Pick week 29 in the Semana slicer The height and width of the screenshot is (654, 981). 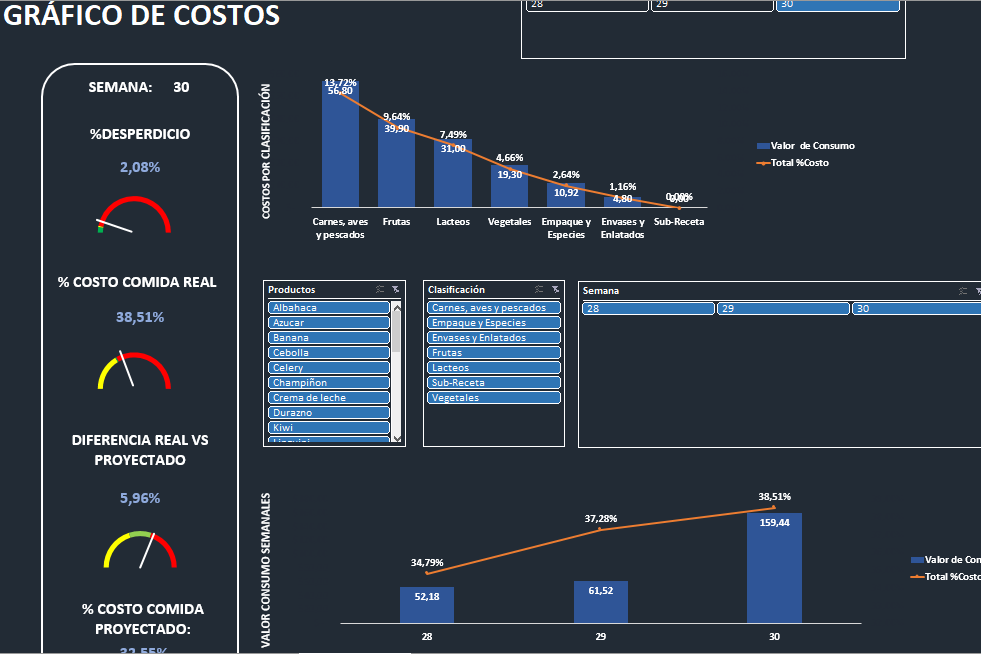pos(783,309)
